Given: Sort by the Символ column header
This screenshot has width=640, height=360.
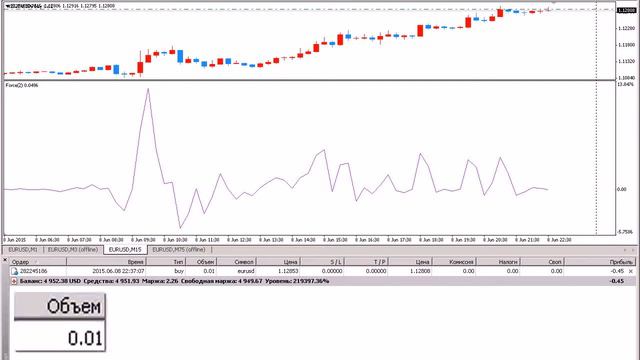Looking at the screenshot, I should (236, 262).
